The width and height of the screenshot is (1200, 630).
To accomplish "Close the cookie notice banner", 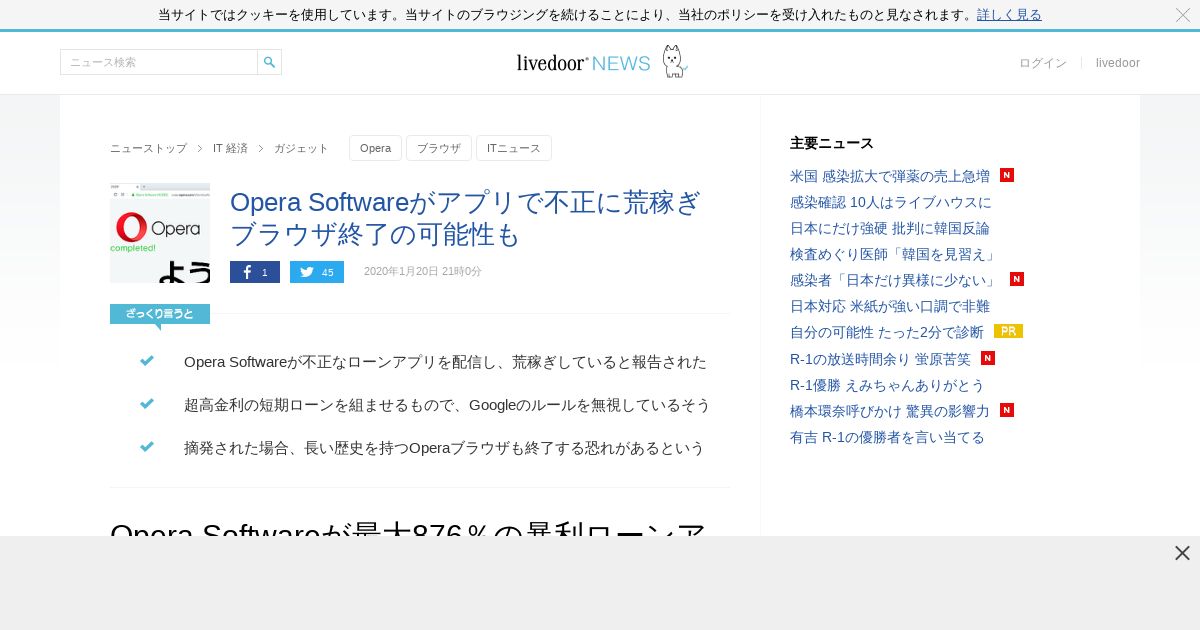I will click(x=1183, y=15).
